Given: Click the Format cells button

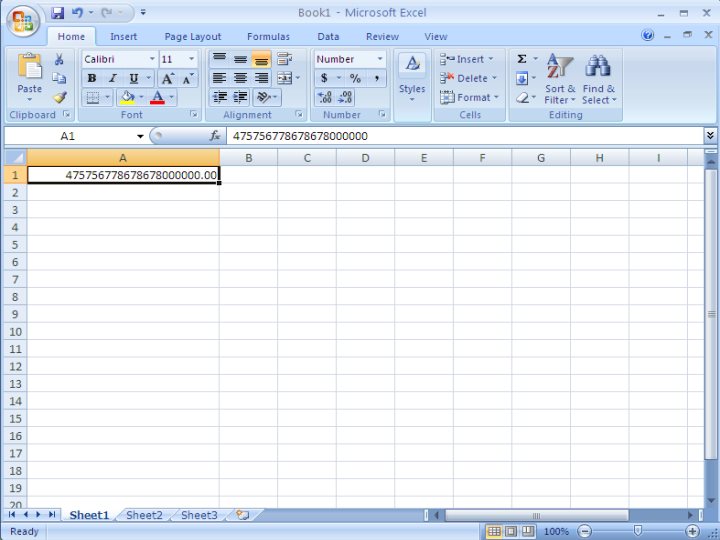Looking at the screenshot, I should [470, 98].
